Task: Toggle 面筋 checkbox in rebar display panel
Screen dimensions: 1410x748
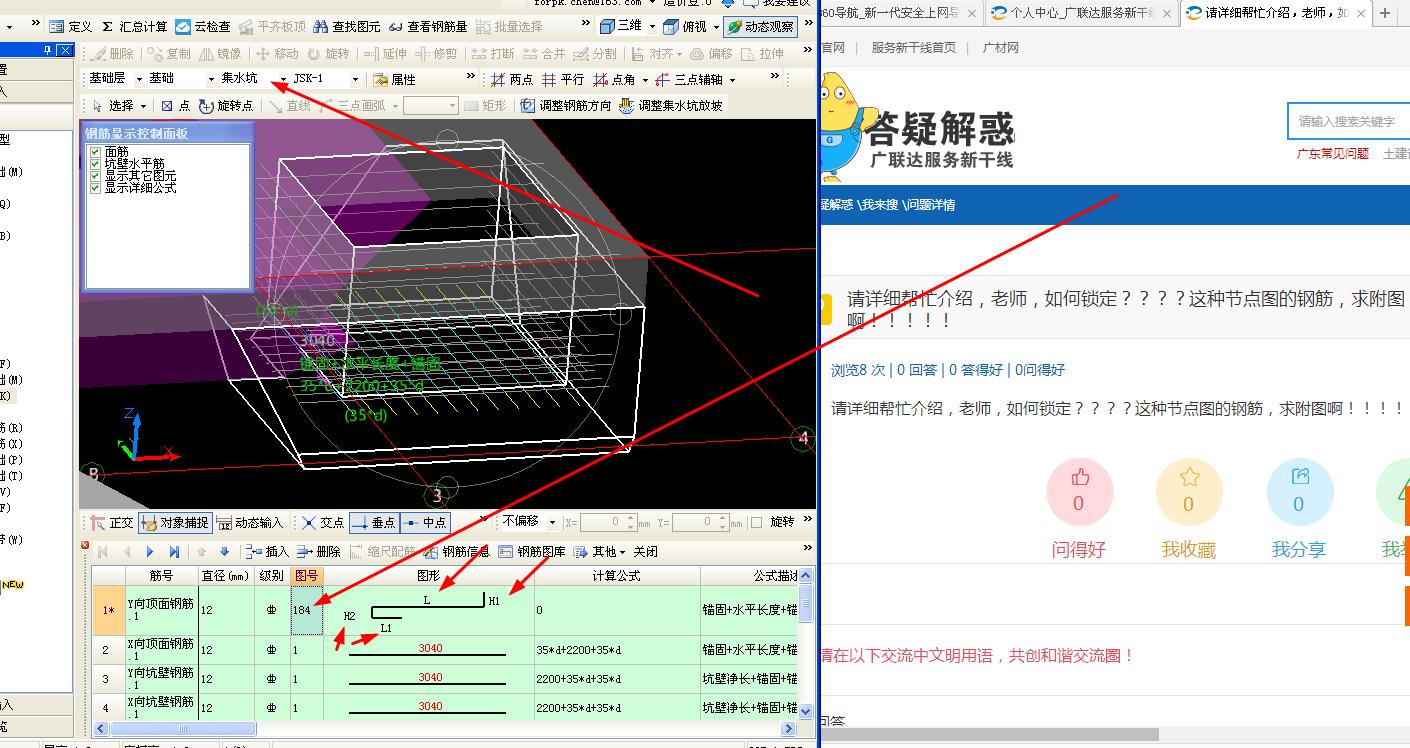Action: pos(96,152)
